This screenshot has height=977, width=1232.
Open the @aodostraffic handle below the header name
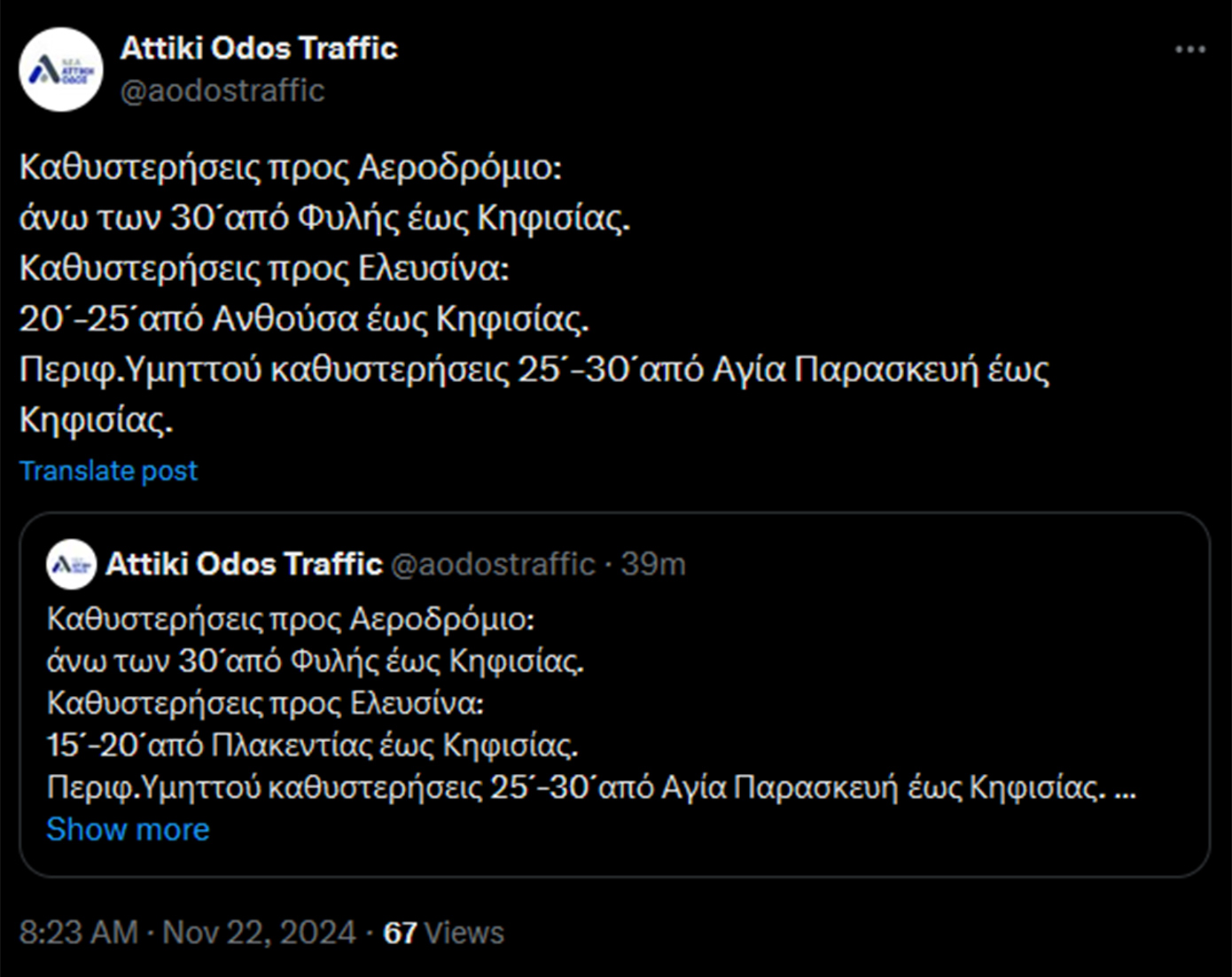pyautogui.click(x=222, y=90)
